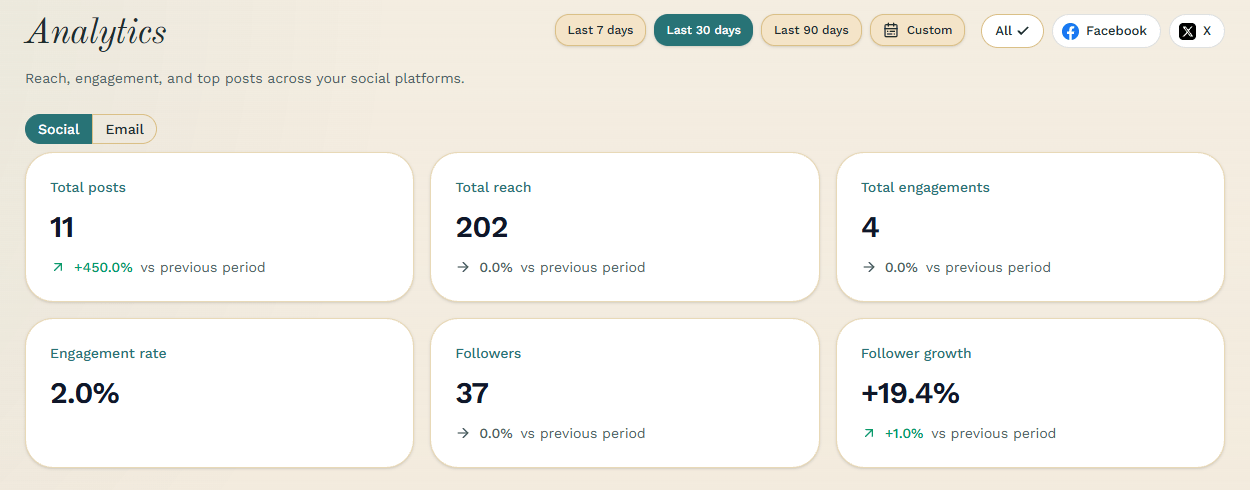Filter analytics by Facebook
This screenshot has height=490, width=1250.
[1106, 31]
